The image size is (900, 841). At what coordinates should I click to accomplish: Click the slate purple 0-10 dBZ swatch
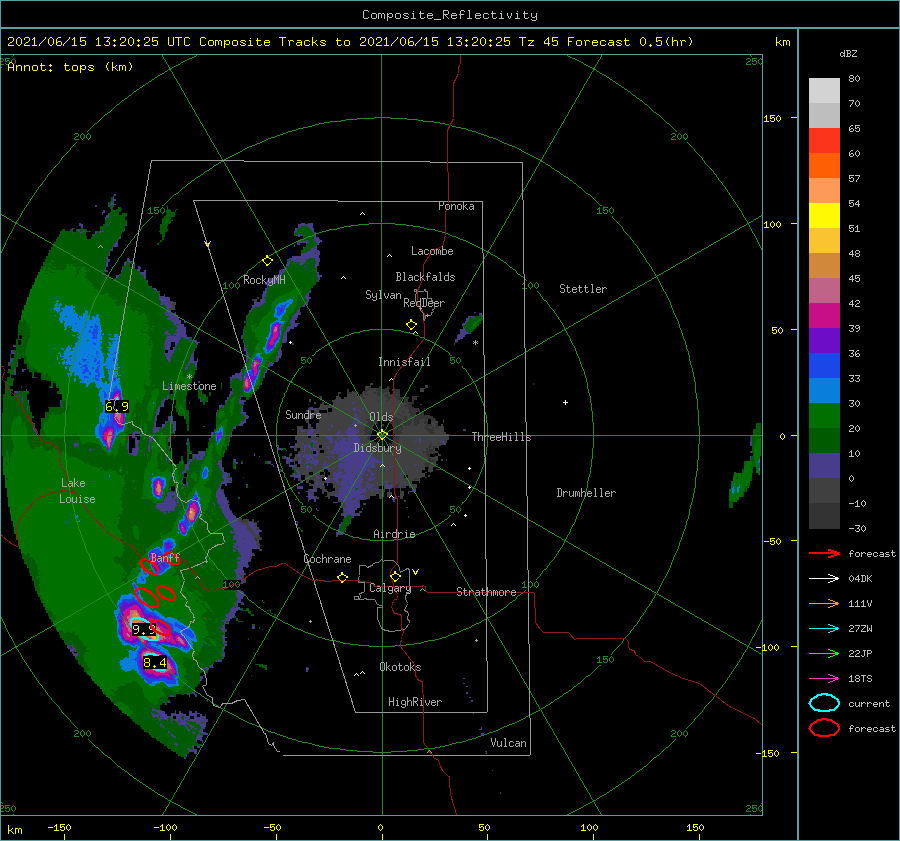824,466
